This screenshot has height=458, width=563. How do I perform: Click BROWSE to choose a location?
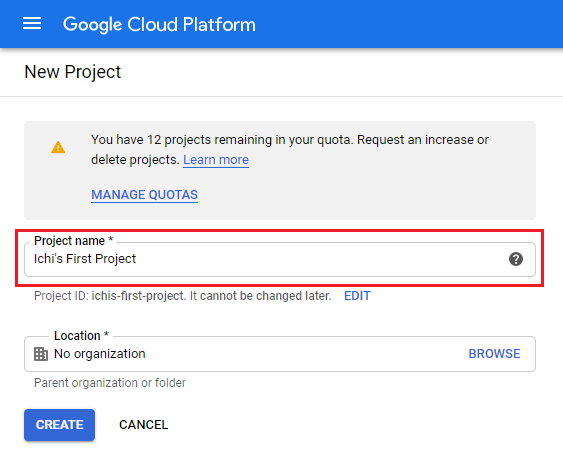tap(494, 354)
